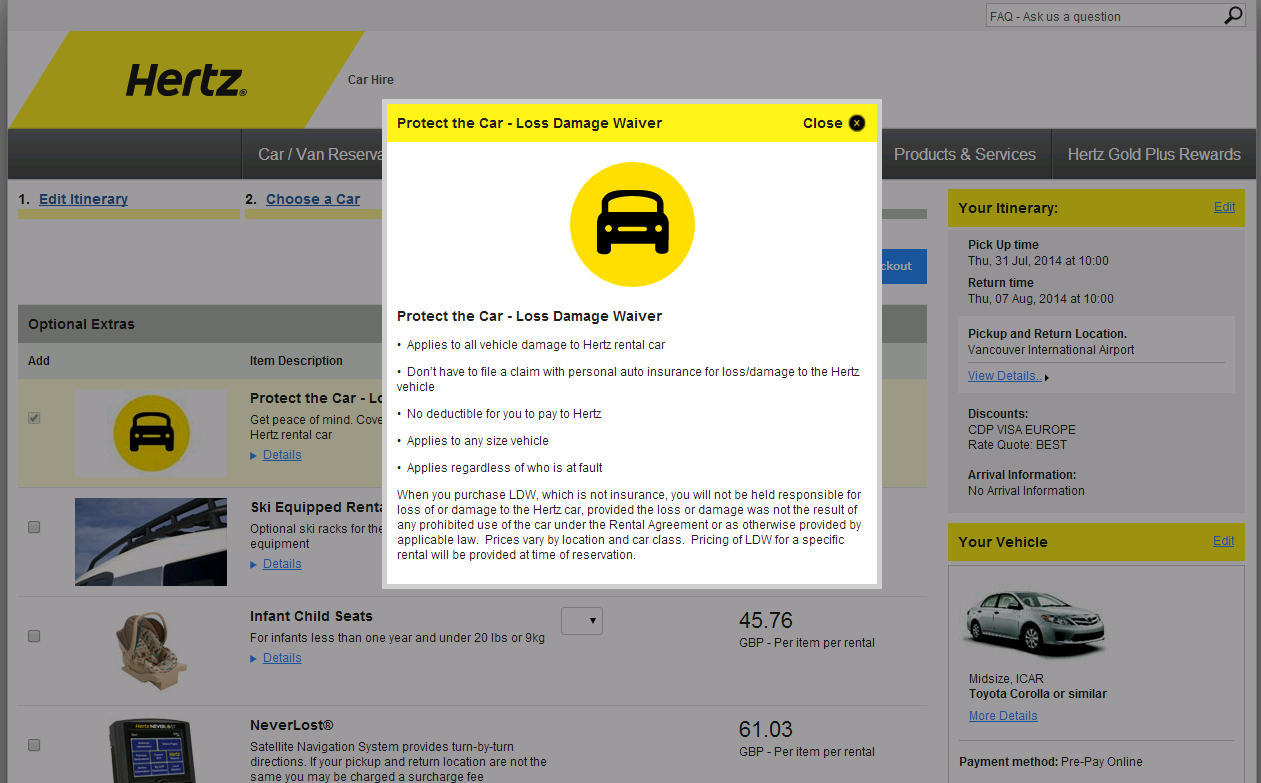Open the Hertz Gold Plus Rewards menu
Viewport: 1261px width, 783px height.
pos(1154,154)
